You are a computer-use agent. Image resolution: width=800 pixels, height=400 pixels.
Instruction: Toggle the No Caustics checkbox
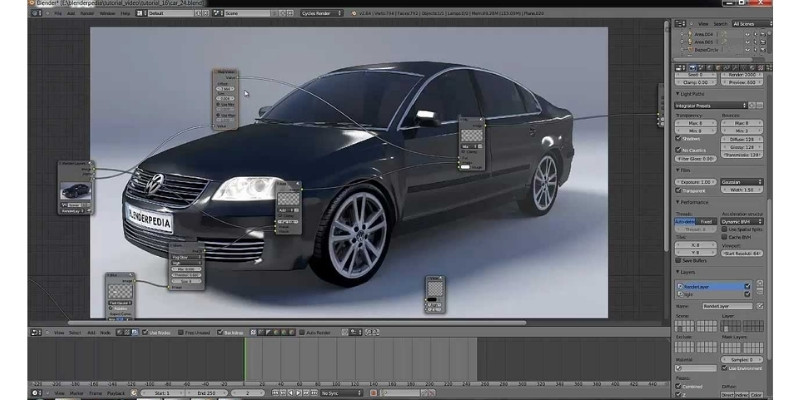[x=678, y=149]
